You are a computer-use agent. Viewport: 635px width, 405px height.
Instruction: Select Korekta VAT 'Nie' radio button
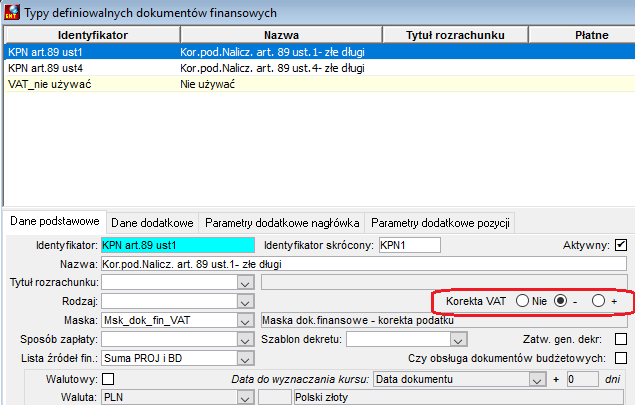(x=522, y=301)
